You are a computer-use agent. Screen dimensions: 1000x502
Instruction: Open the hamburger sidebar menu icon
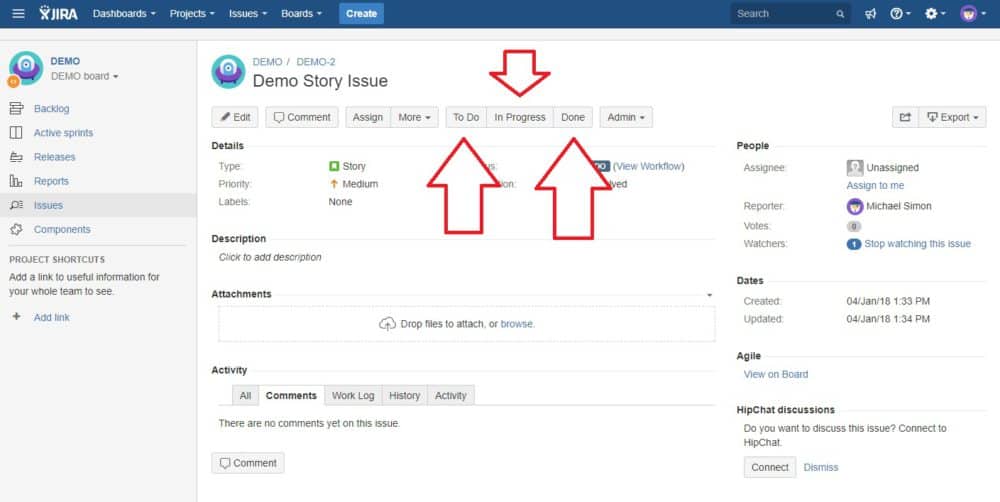18,13
